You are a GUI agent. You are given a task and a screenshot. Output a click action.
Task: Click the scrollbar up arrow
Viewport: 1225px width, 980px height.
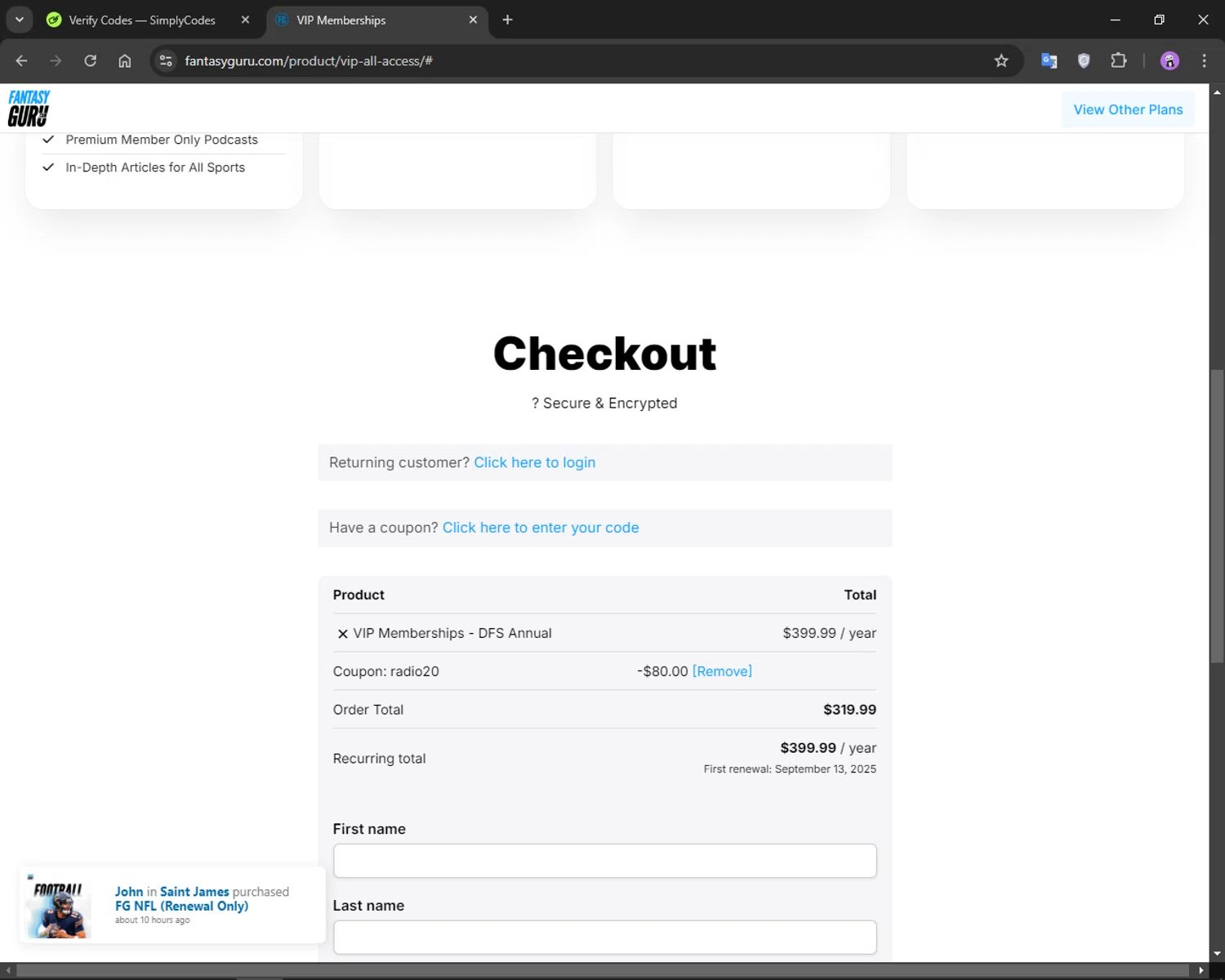click(1217, 92)
